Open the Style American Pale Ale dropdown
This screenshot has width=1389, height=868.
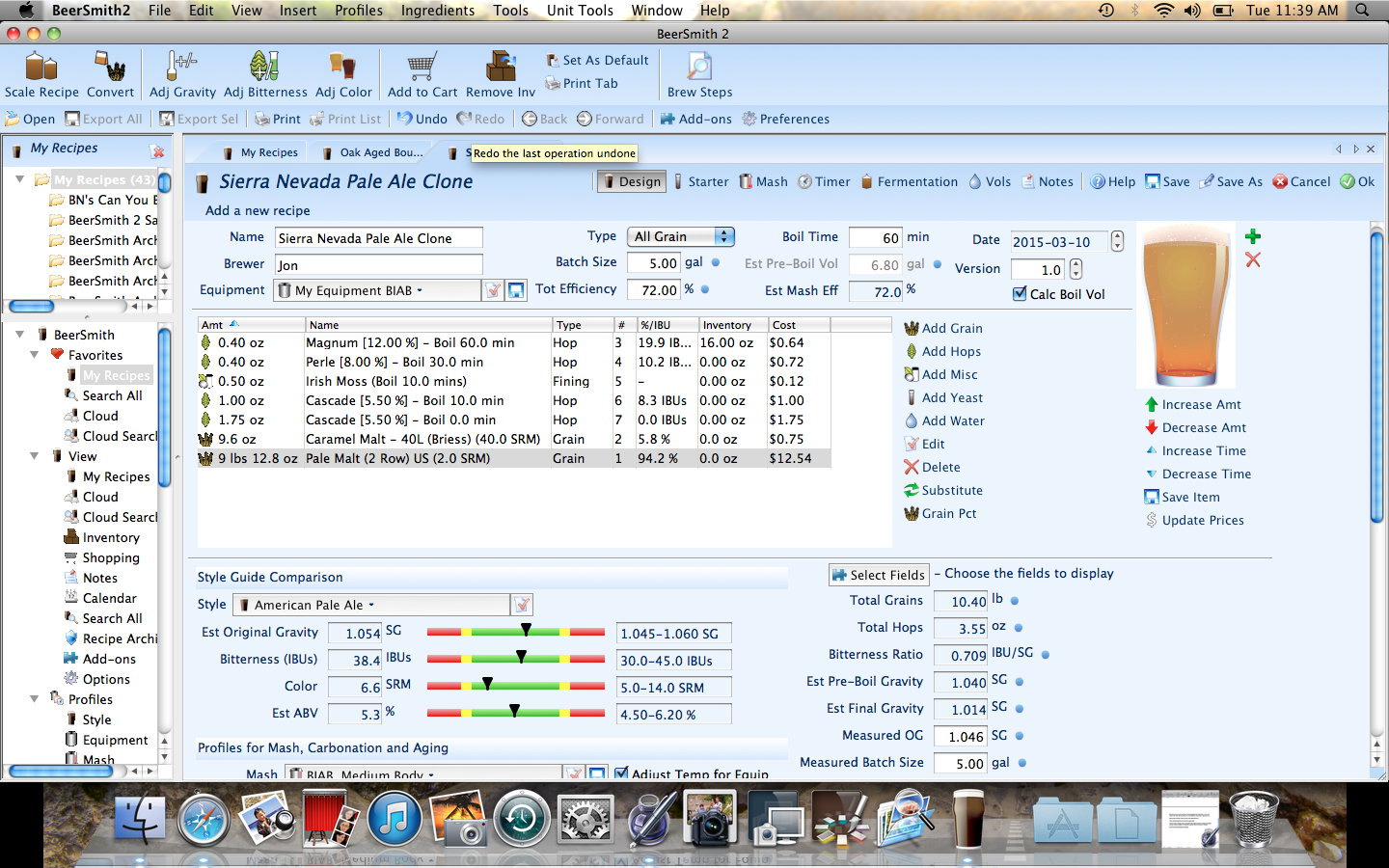(x=371, y=605)
